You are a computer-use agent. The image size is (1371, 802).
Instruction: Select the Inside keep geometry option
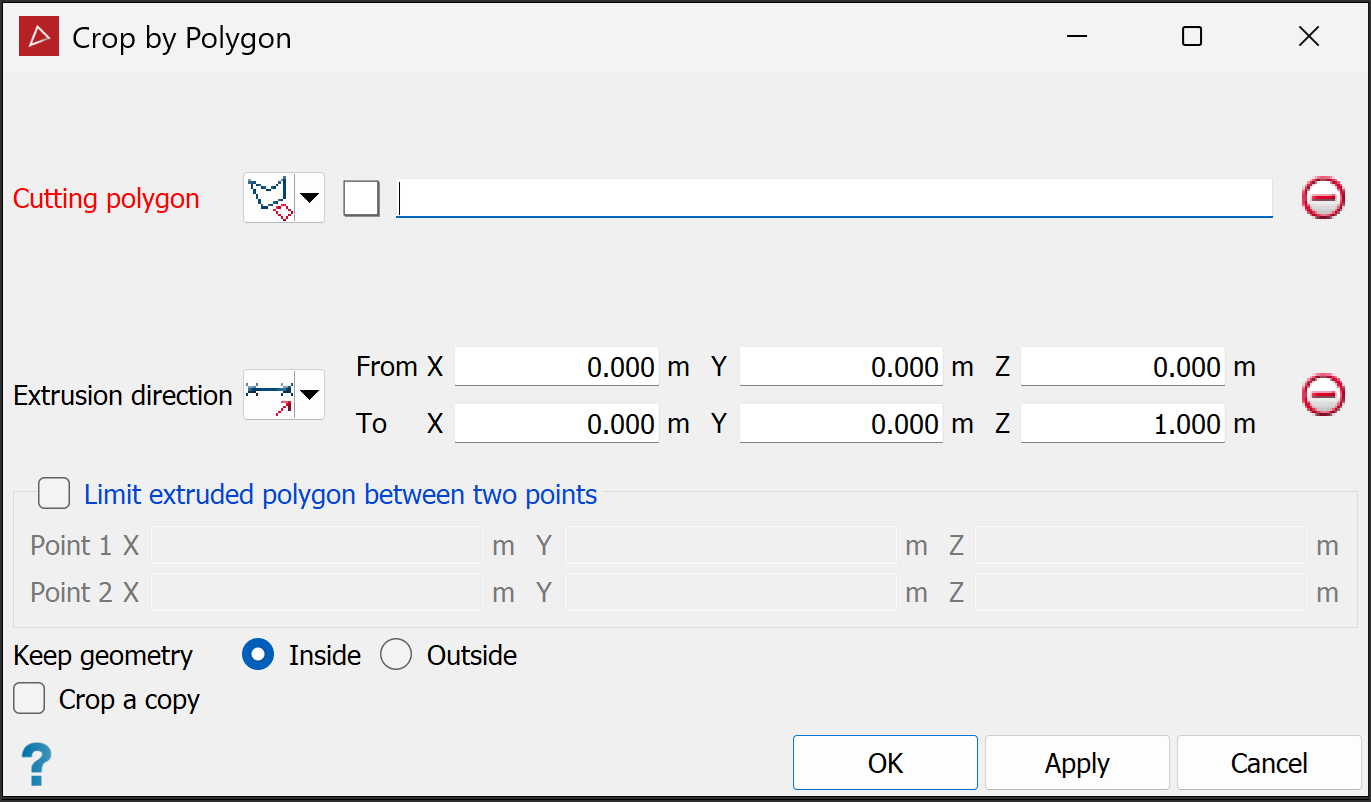click(258, 656)
